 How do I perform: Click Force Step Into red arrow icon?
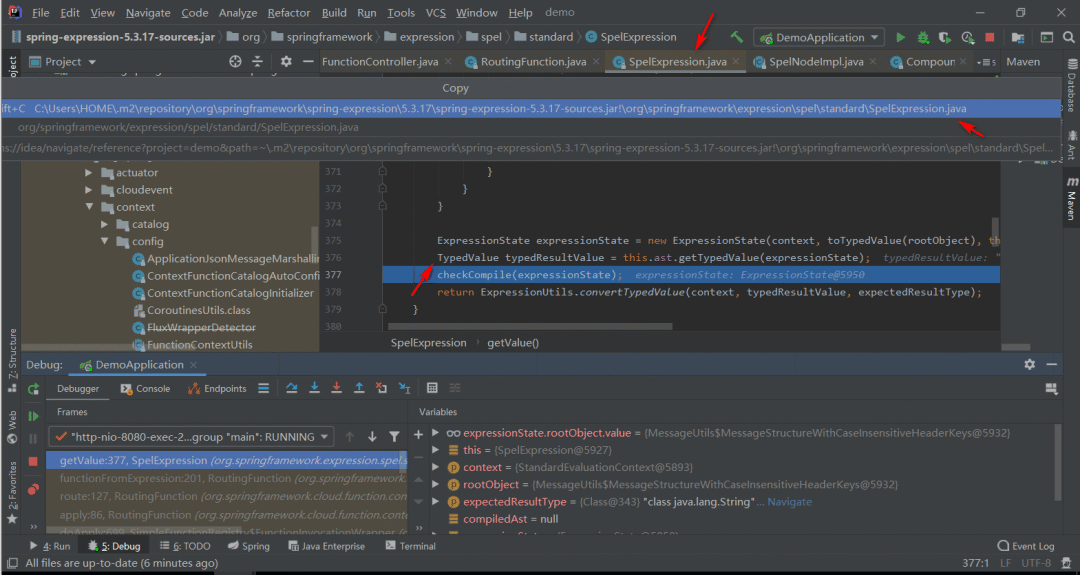336,388
